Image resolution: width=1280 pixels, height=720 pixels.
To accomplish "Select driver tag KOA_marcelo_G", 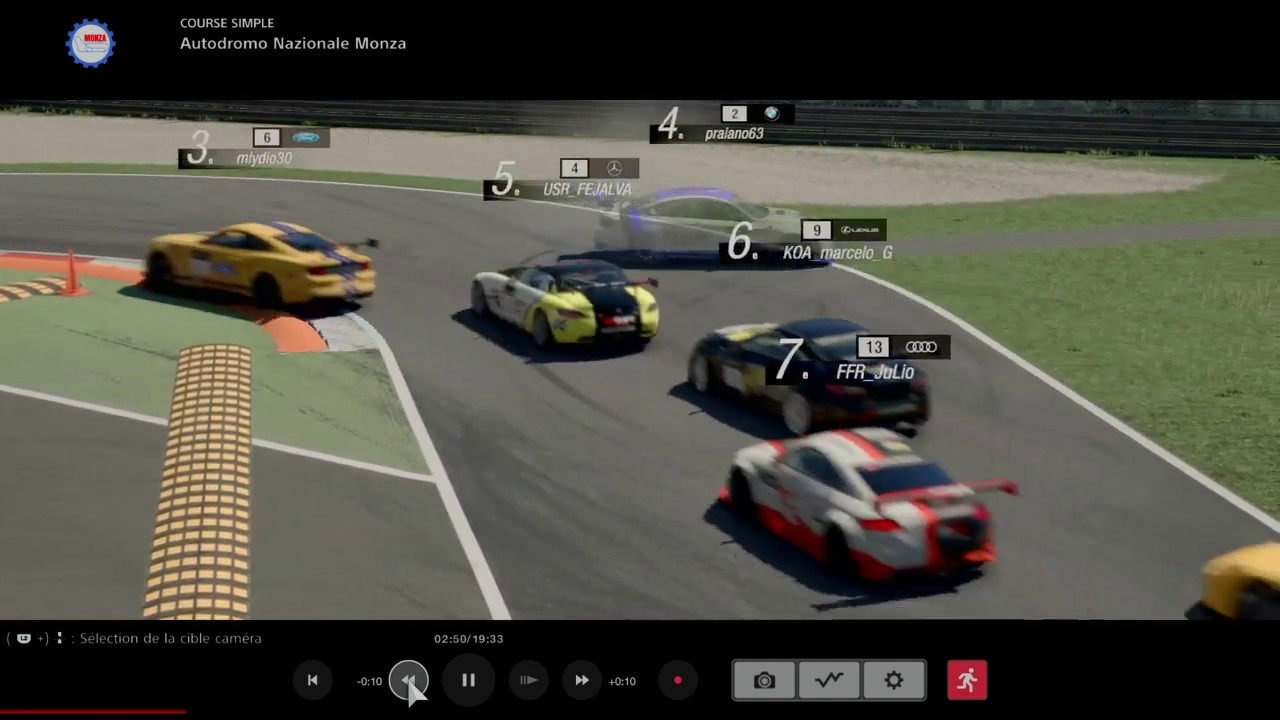I will click(x=837, y=253).
